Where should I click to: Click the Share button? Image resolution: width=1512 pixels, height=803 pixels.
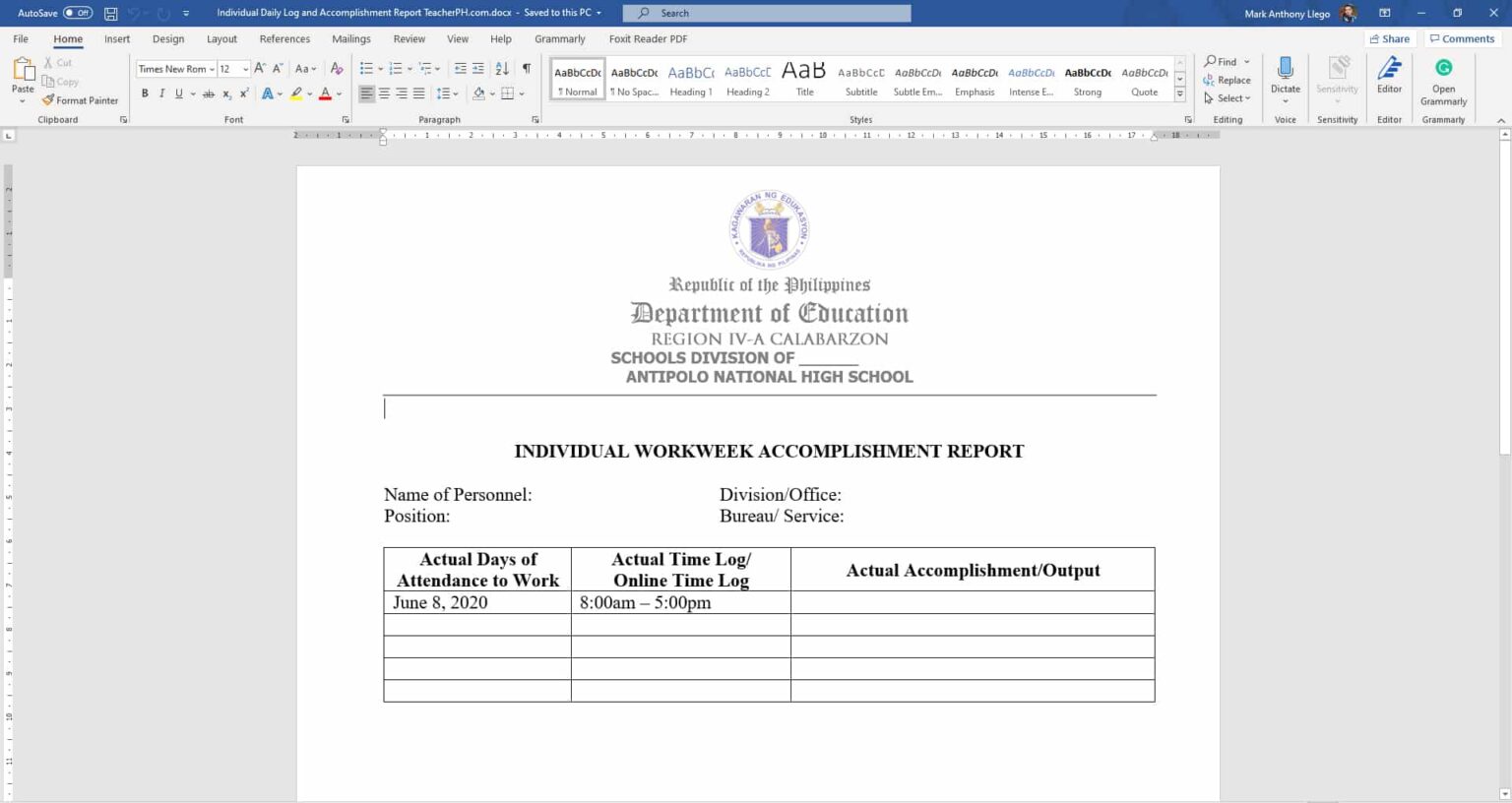(1389, 38)
